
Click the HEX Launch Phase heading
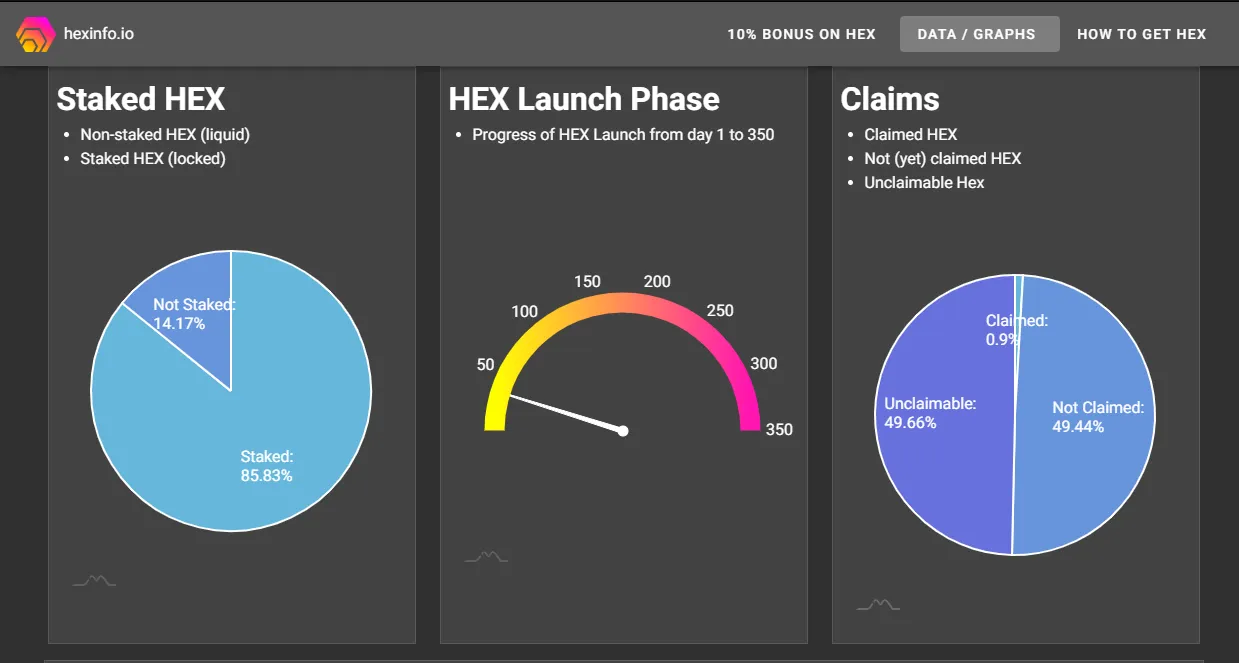(x=584, y=99)
